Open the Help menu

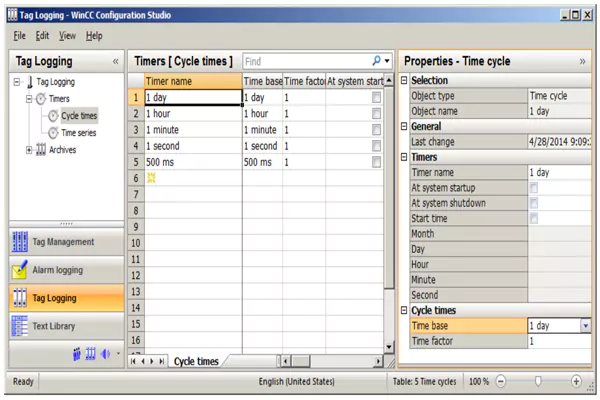tap(94, 36)
